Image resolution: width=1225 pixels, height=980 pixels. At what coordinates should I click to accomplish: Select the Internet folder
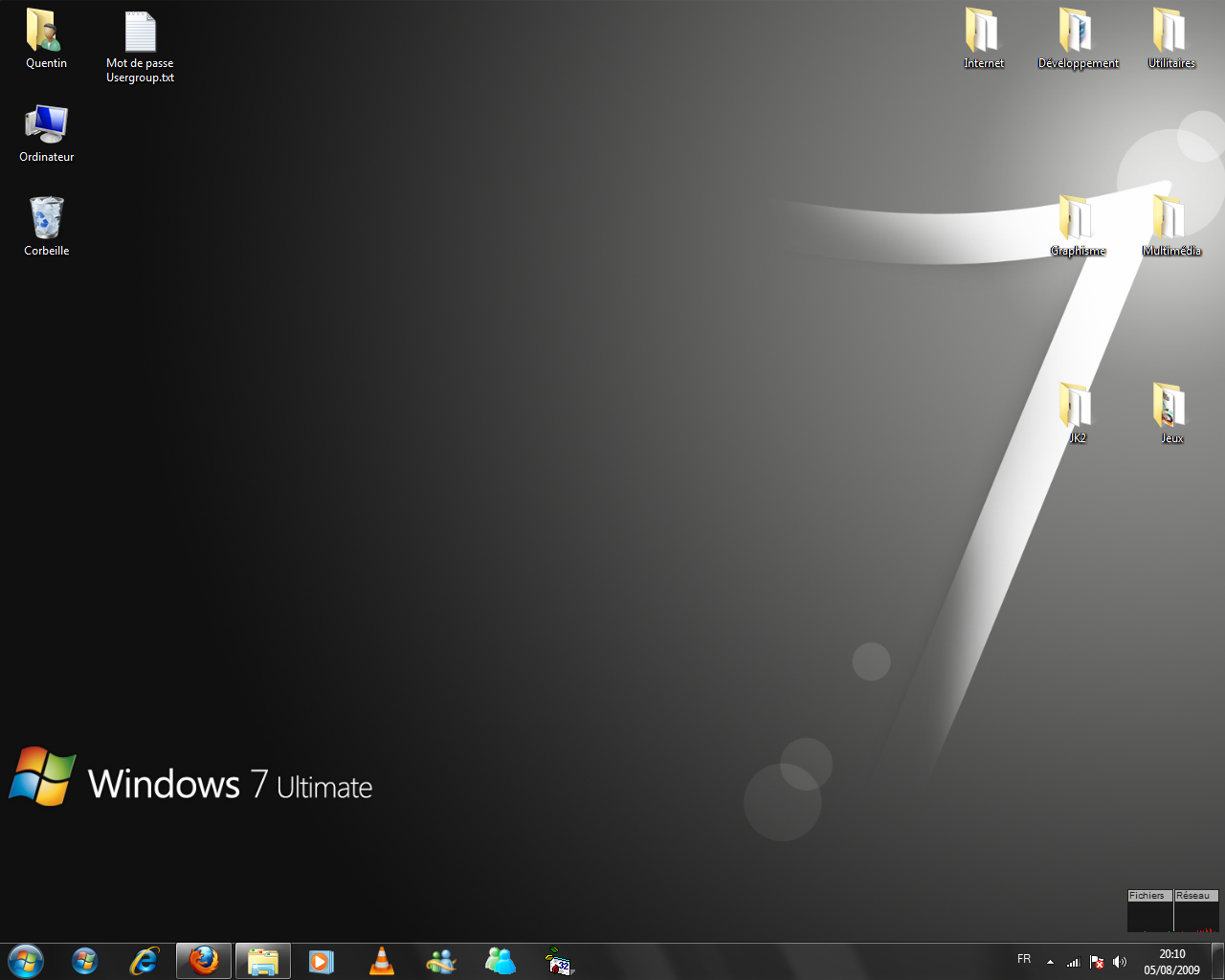[983, 40]
